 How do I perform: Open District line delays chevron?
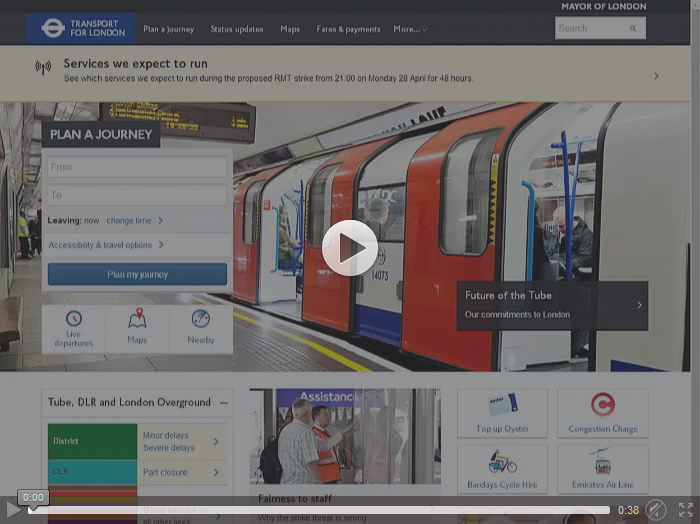(216, 441)
